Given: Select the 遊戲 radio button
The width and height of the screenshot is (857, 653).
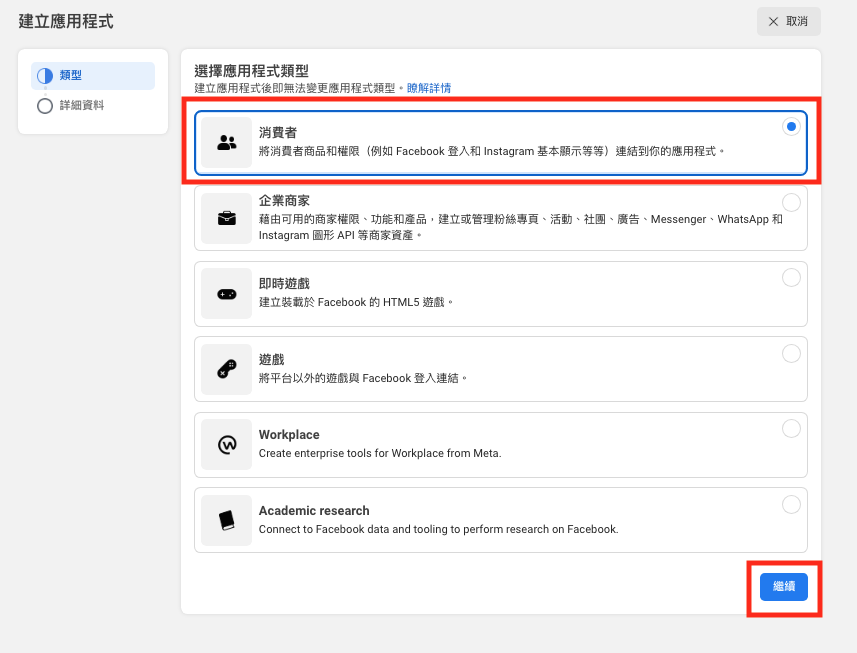Looking at the screenshot, I should point(791,354).
